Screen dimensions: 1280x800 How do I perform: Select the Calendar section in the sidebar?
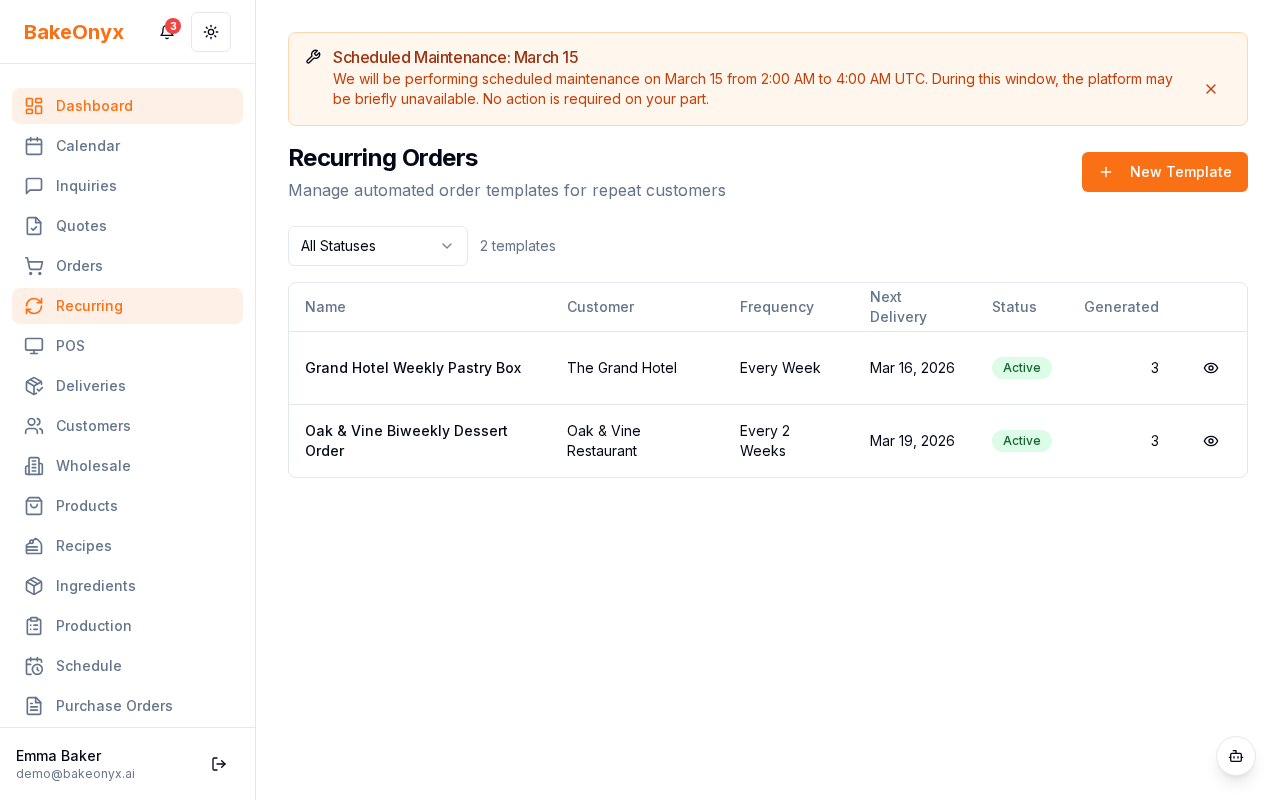[88, 146]
